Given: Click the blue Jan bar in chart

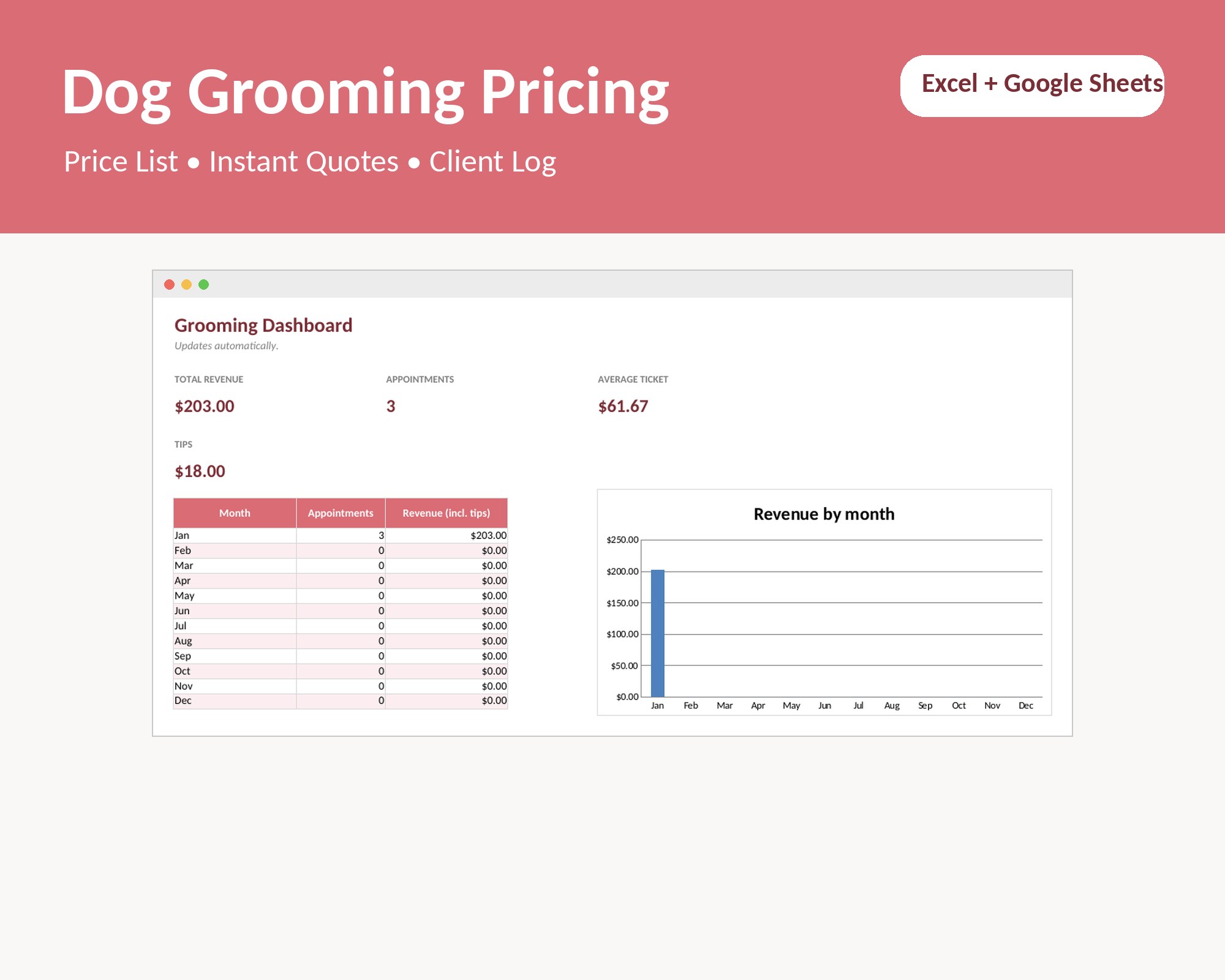Looking at the screenshot, I should (657, 633).
